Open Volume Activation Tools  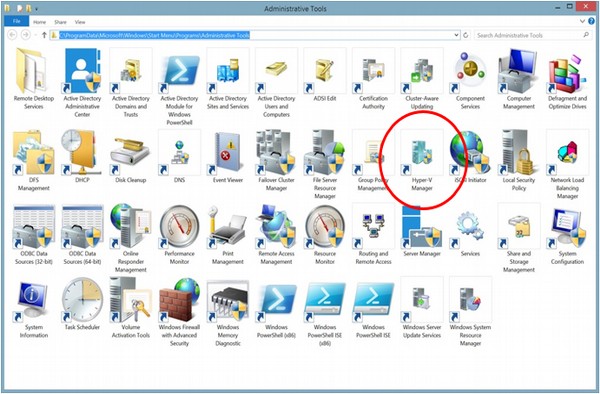point(130,308)
